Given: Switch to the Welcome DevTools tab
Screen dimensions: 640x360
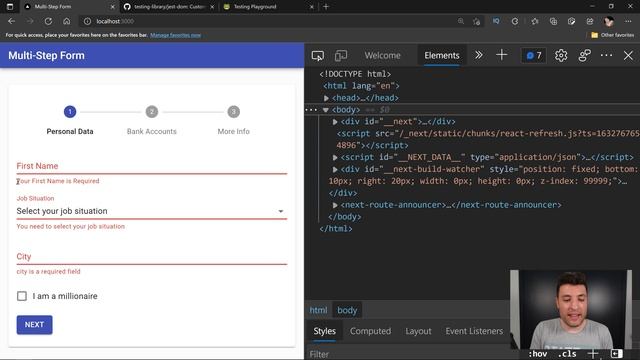Looking at the screenshot, I should click(x=382, y=56).
